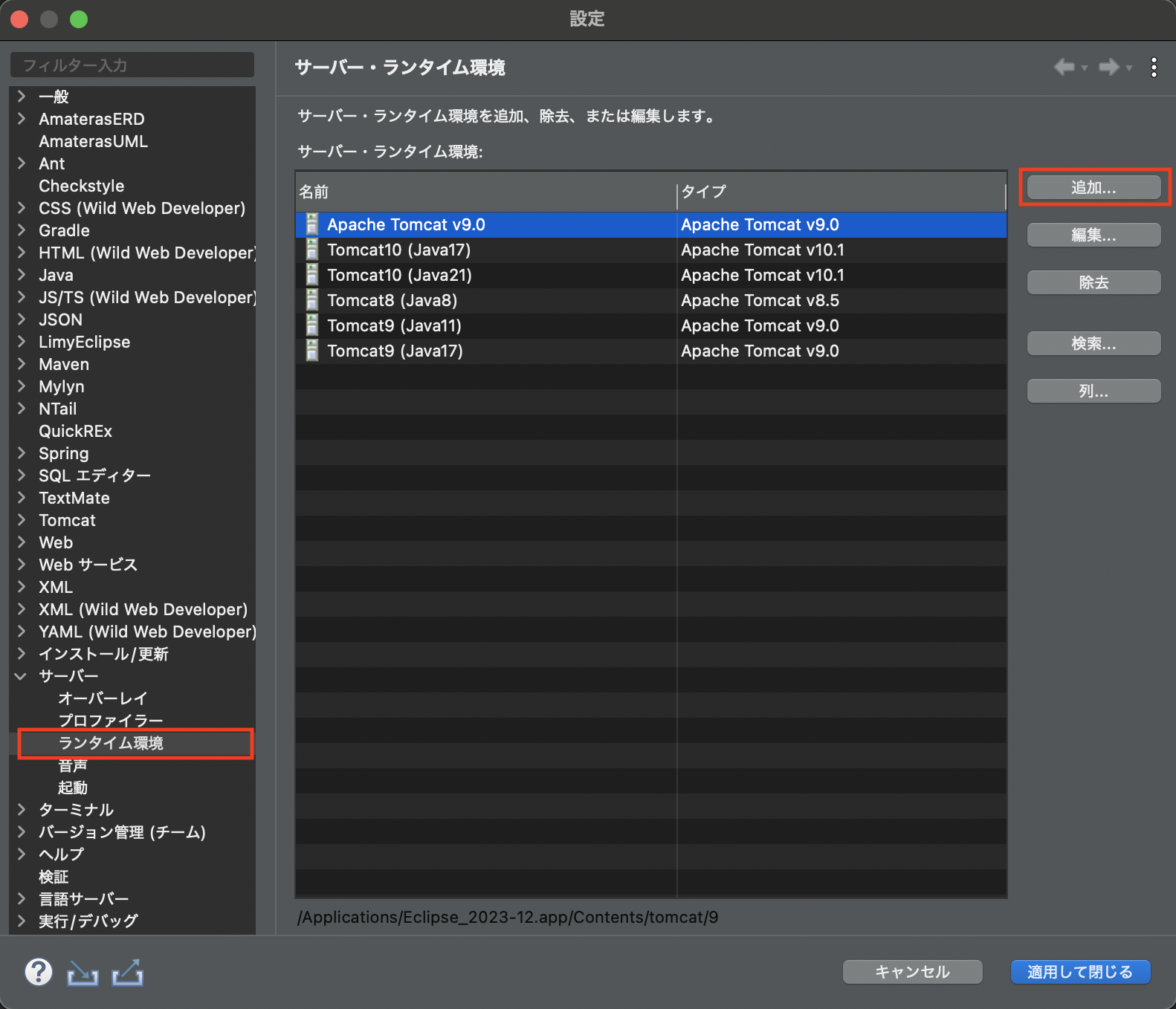Image resolution: width=1176 pixels, height=1009 pixels.
Task: Open the three-dot view menu
Action: pos(1154,67)
